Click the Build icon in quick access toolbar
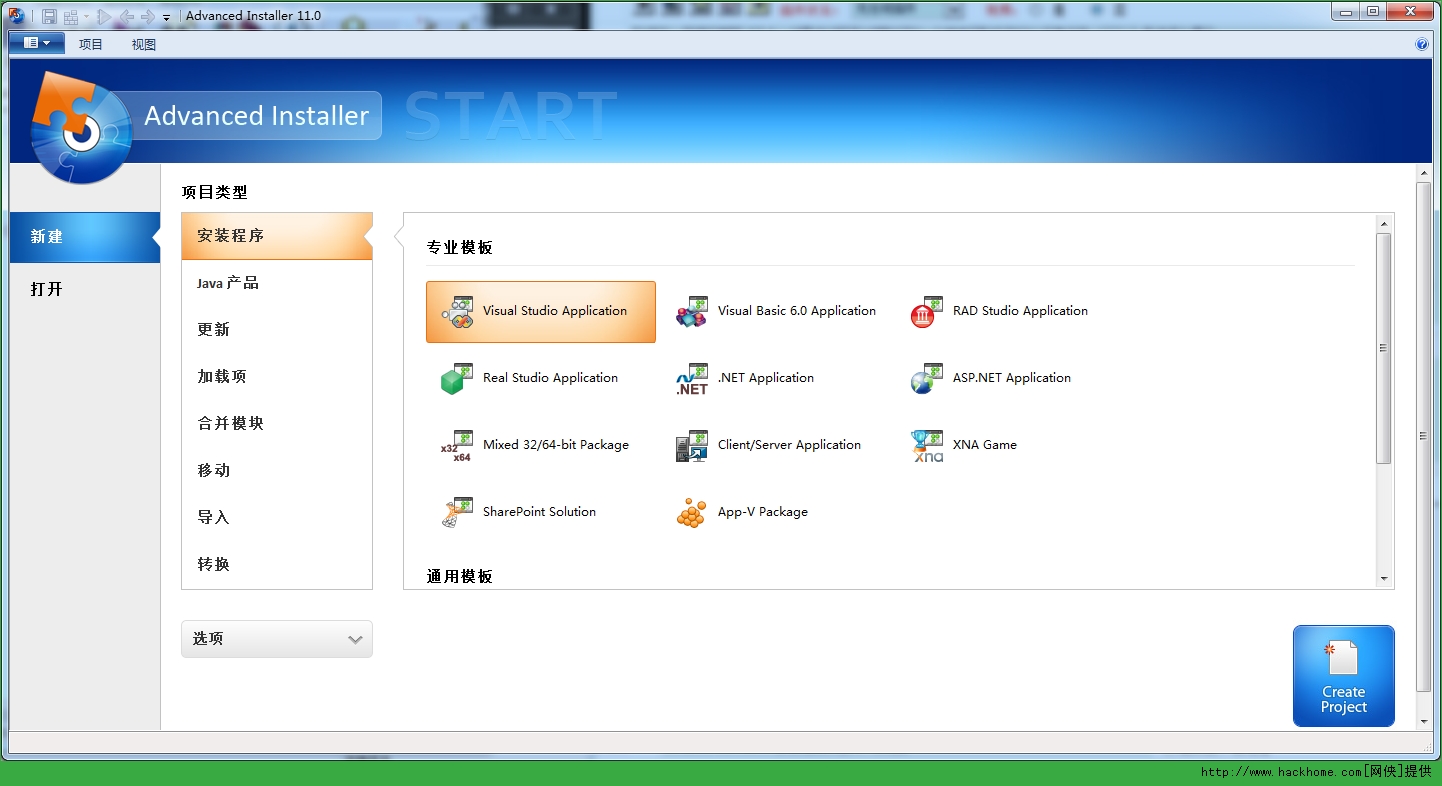Image resolution: width=1442 pixels, height=786 pixels. click(x=71, y=16)
